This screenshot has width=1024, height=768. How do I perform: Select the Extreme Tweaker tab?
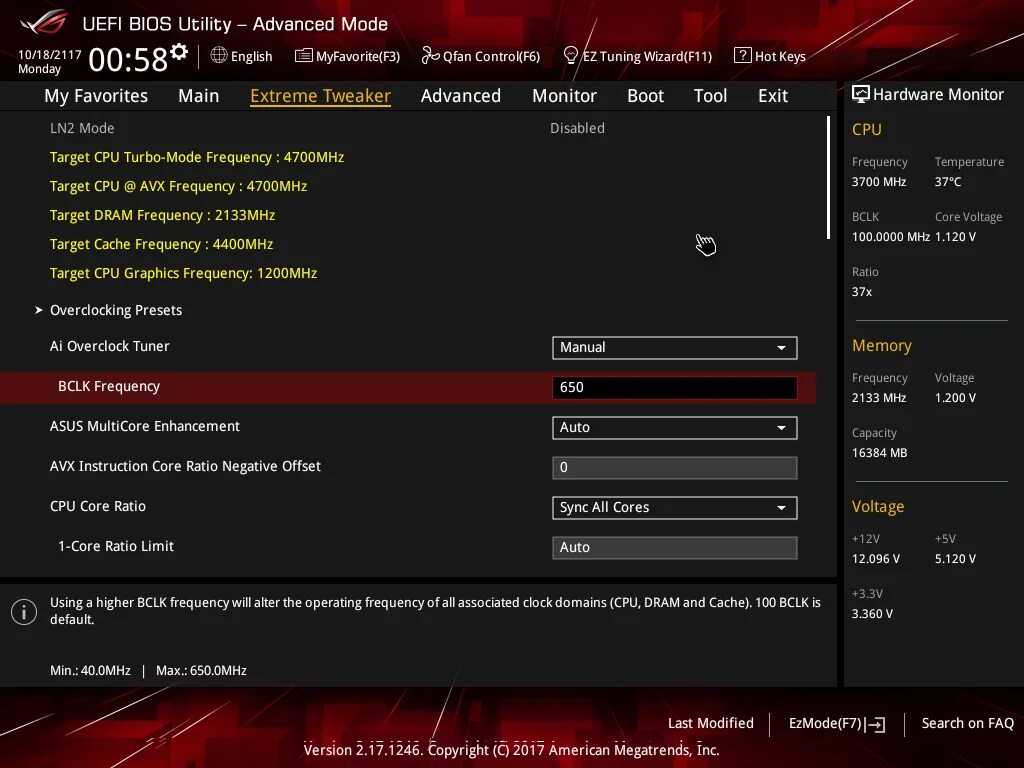[321, 96]
